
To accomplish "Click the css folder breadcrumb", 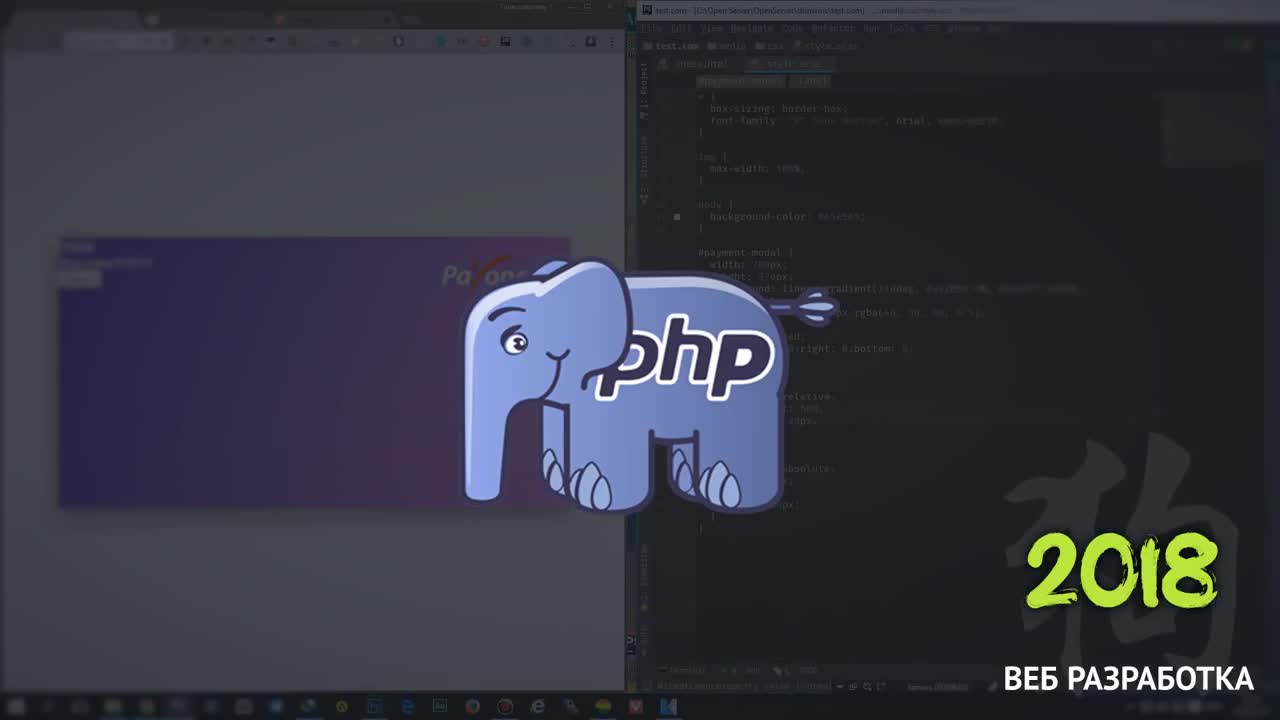I will coord(770,46).
